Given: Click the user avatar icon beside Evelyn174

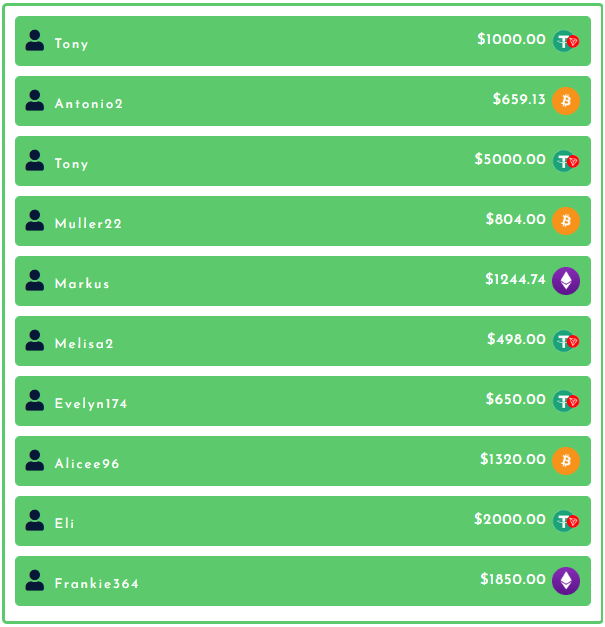Looking at the screenshot, I should point(35,400).
